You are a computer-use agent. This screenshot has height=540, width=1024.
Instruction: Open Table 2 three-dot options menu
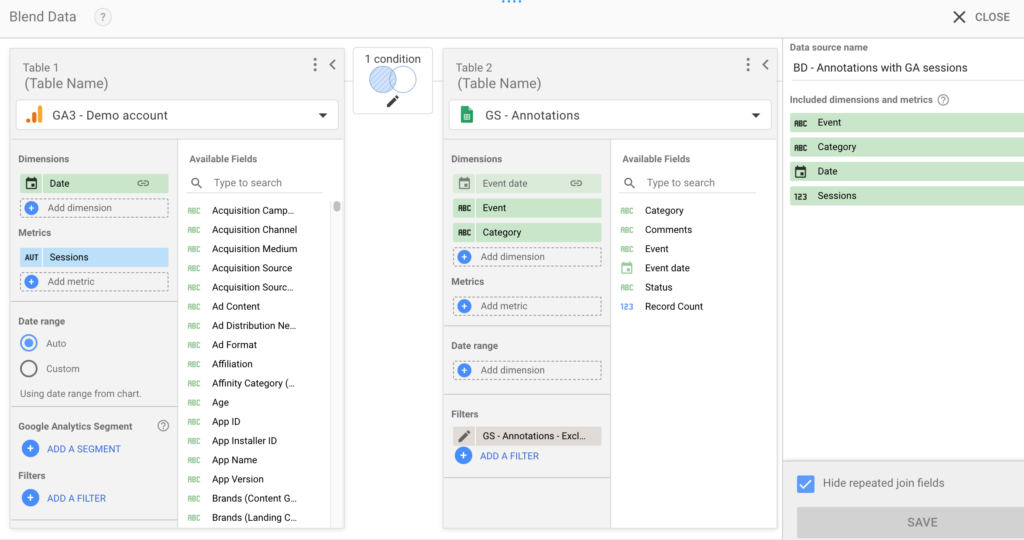pos(748,65)
